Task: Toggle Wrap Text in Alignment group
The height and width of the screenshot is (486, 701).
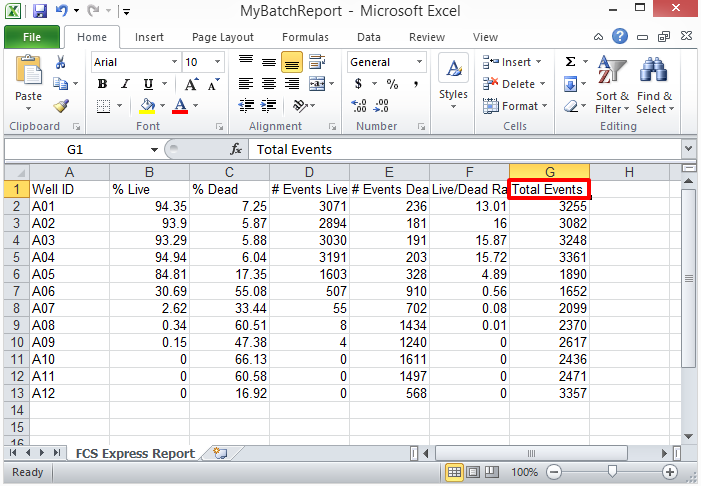Action: tap(317, 62)
